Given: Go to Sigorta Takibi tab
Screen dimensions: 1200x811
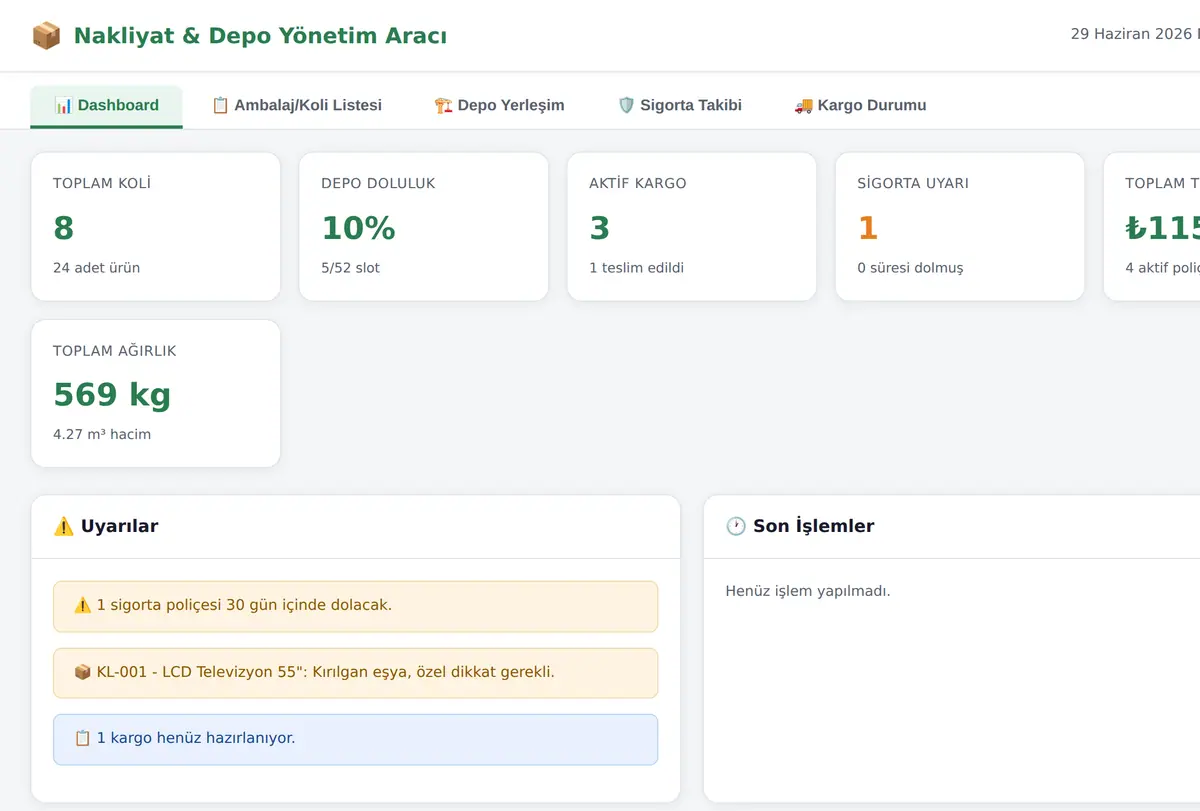Looking at the screenshot, I should (x=680, y=106).
